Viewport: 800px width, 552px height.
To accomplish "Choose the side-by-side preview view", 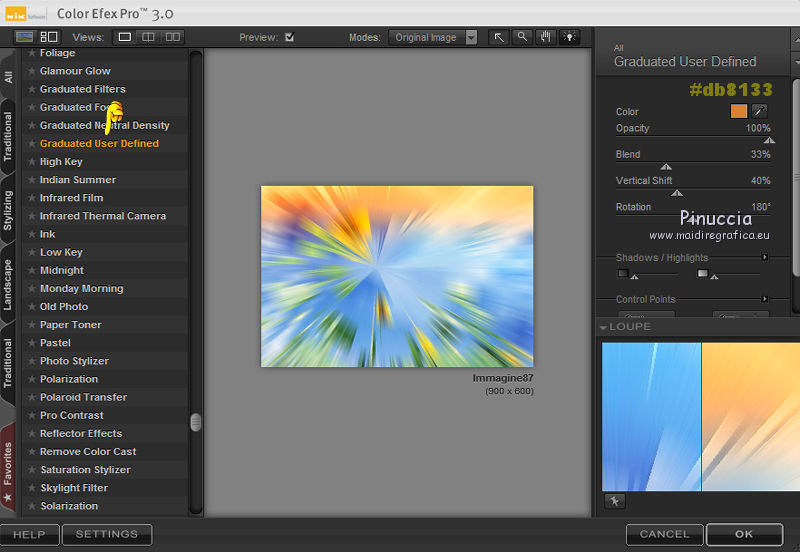I will click(x=174, y=37).
